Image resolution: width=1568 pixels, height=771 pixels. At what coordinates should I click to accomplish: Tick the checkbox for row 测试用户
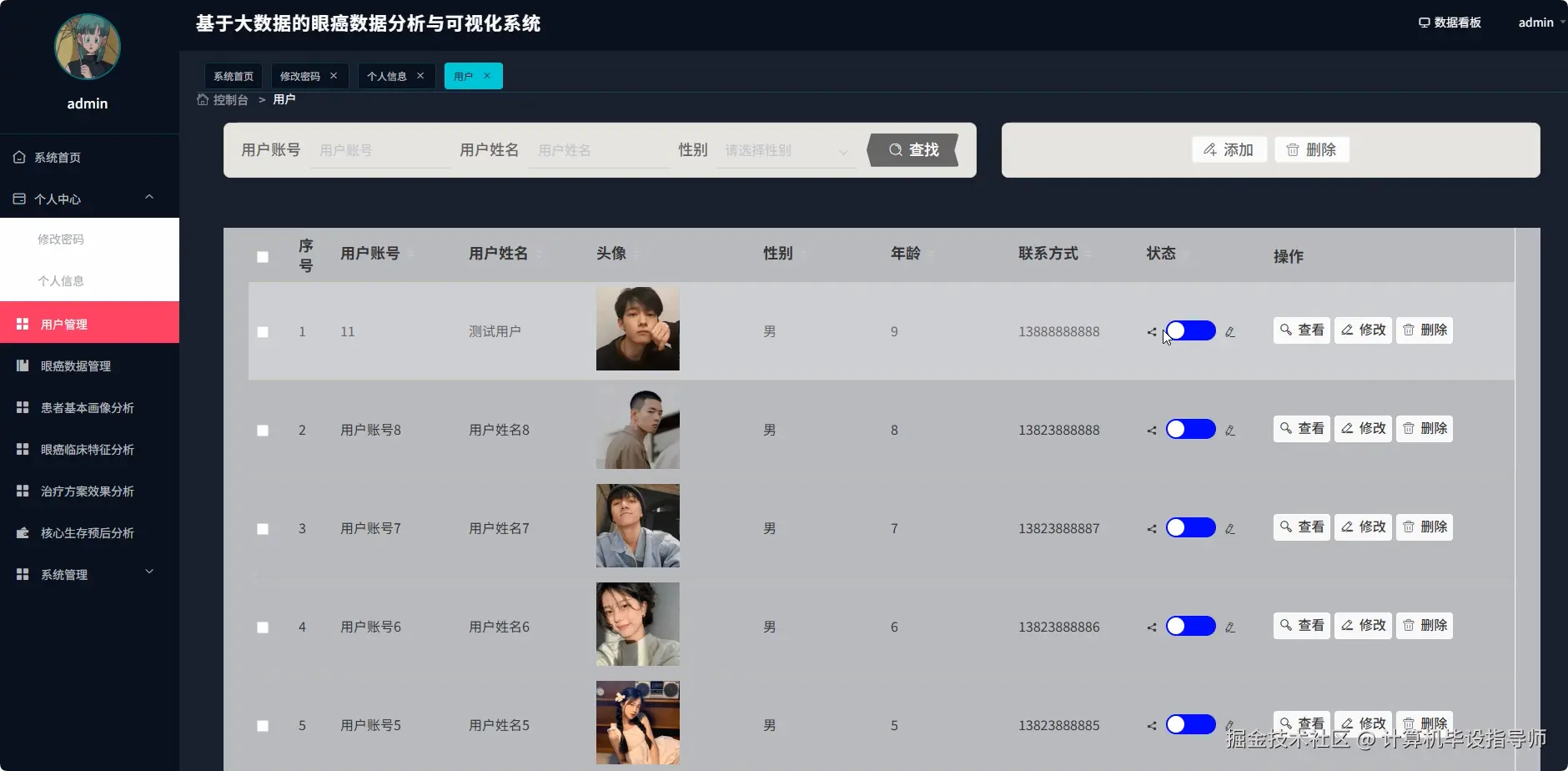click(x=263, y=332)
